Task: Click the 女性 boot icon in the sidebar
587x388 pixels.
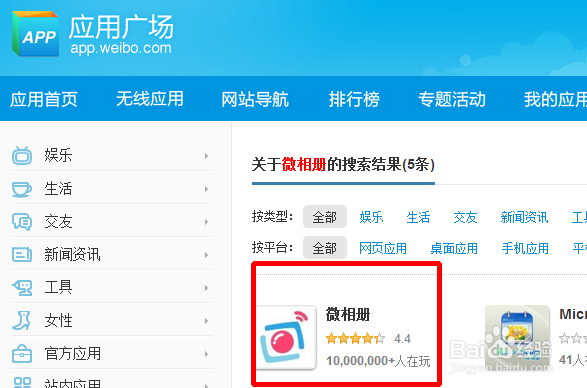Action: pos(21,321)
